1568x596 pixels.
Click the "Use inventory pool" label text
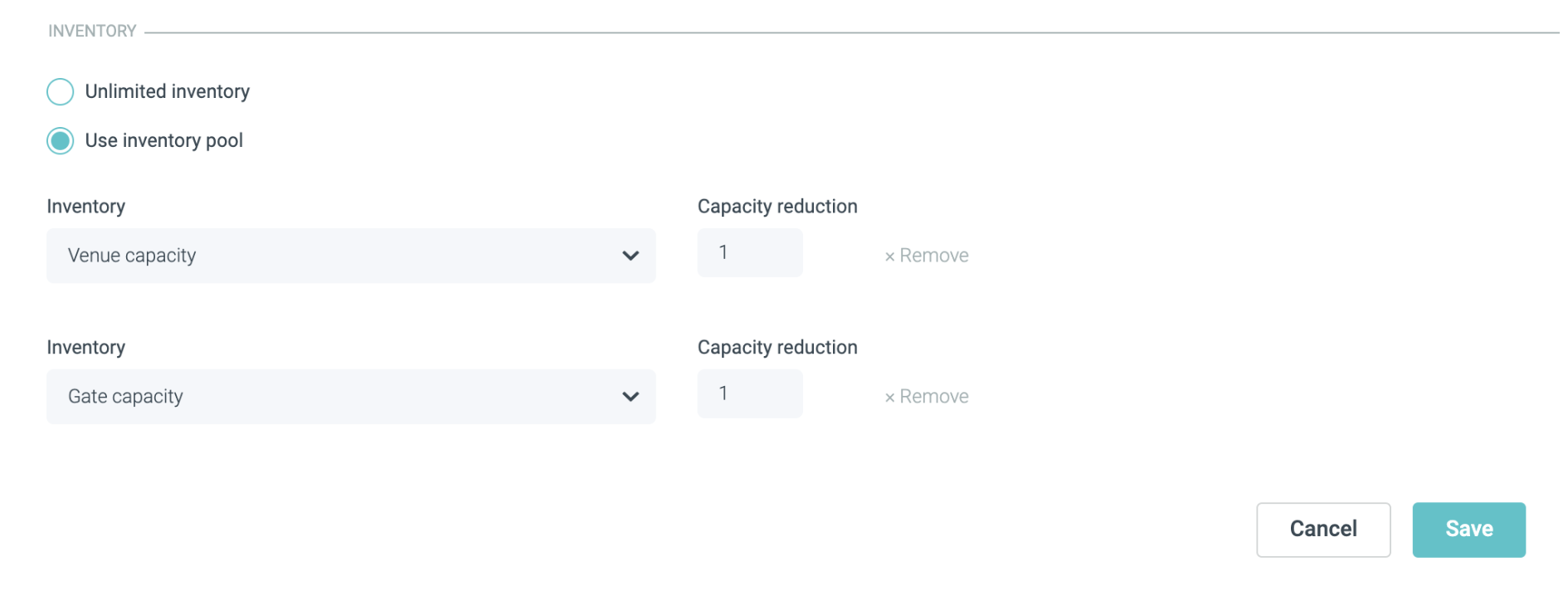pos(163,141)
